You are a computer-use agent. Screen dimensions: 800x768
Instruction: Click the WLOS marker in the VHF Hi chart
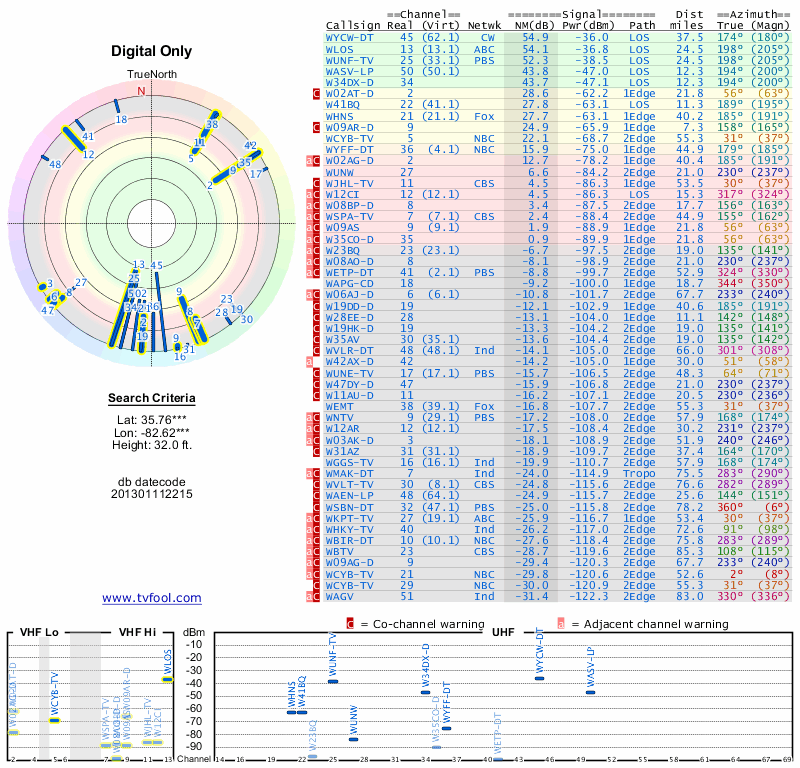[x=167, y=679]
